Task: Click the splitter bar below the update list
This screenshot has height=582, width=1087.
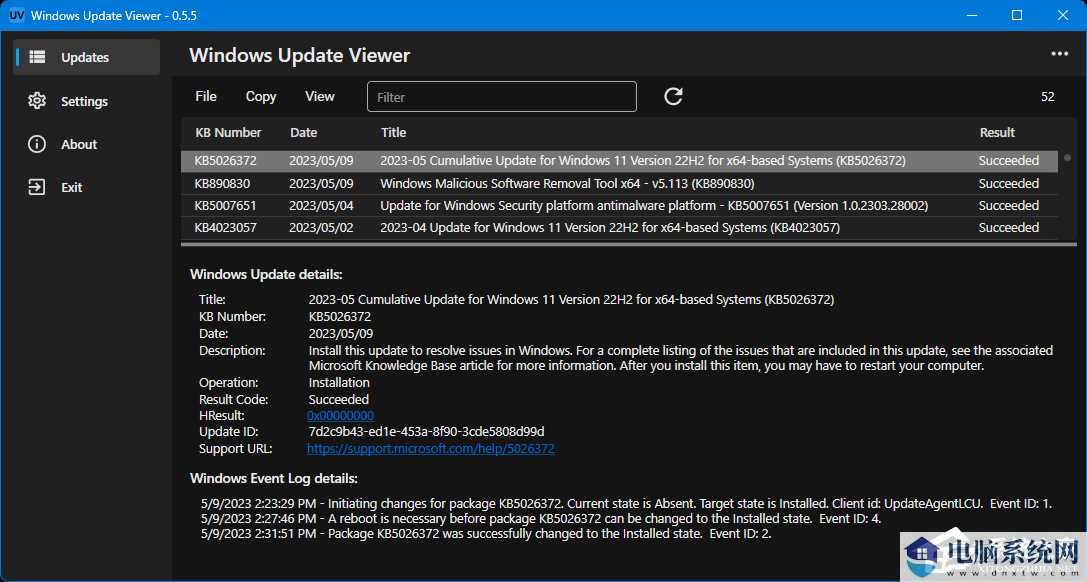Action: 629,244
